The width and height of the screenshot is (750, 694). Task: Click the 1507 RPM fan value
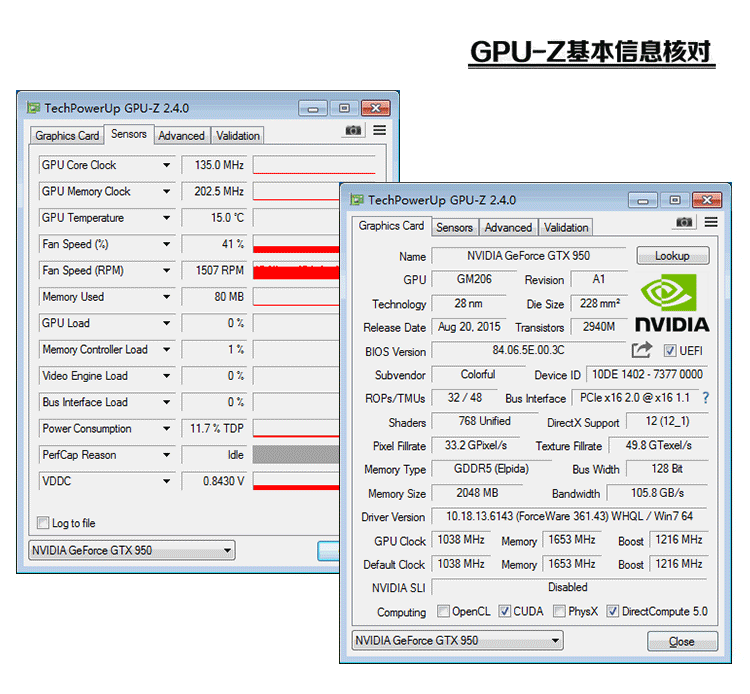(214, 270)
